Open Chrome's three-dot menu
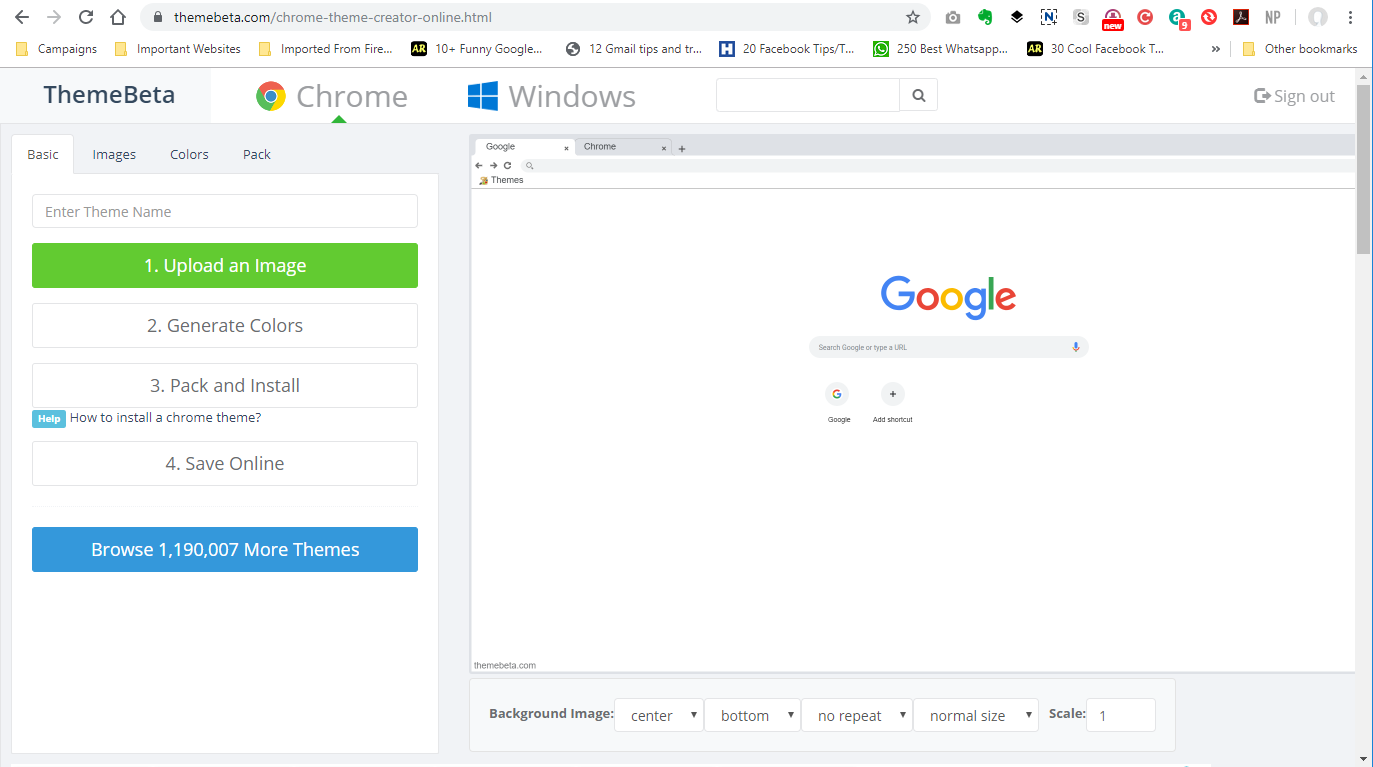Viewport: 1373px width, 767px height. tap(1351, 17)
